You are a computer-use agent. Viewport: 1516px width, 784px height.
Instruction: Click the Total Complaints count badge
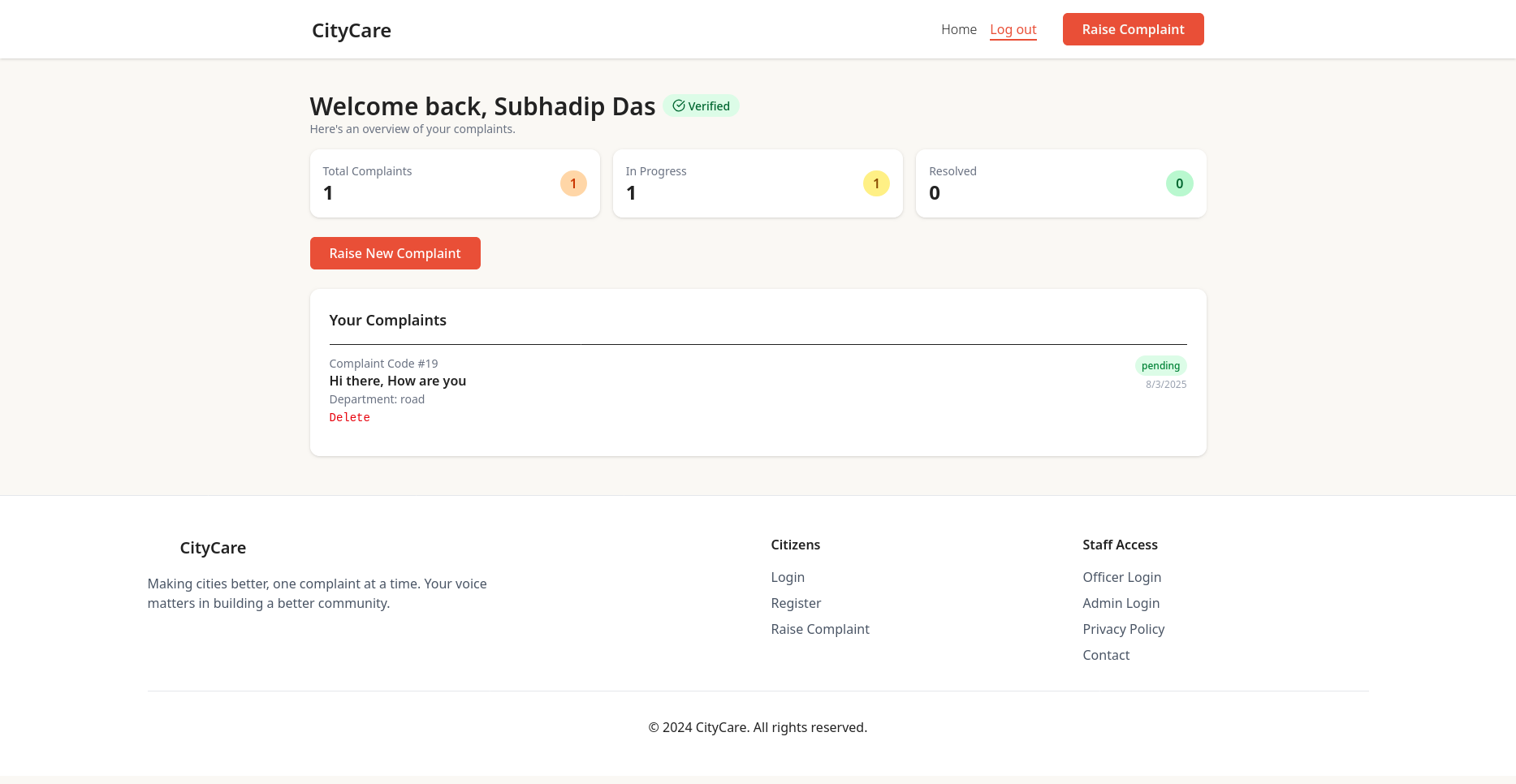573,183
